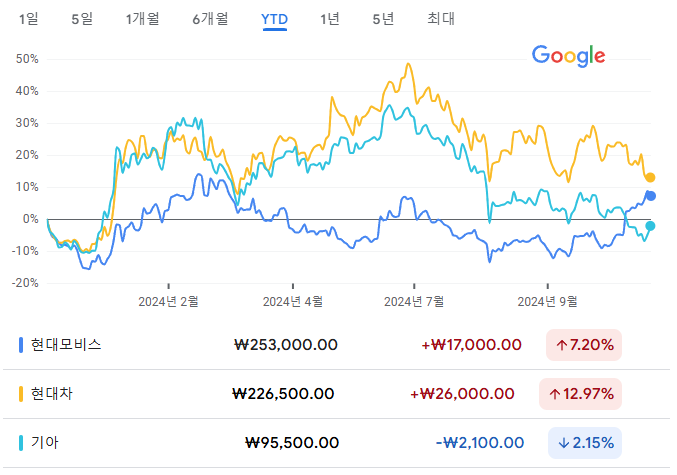
Task: Click the 0% y-axis label
Action: [31, 219]
